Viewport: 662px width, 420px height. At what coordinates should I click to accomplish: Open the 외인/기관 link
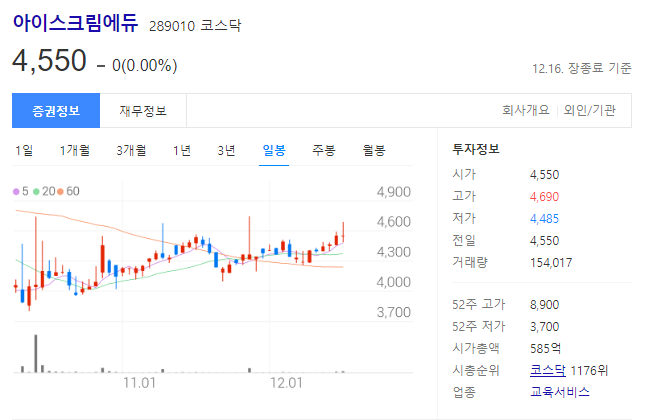point(589,110)
